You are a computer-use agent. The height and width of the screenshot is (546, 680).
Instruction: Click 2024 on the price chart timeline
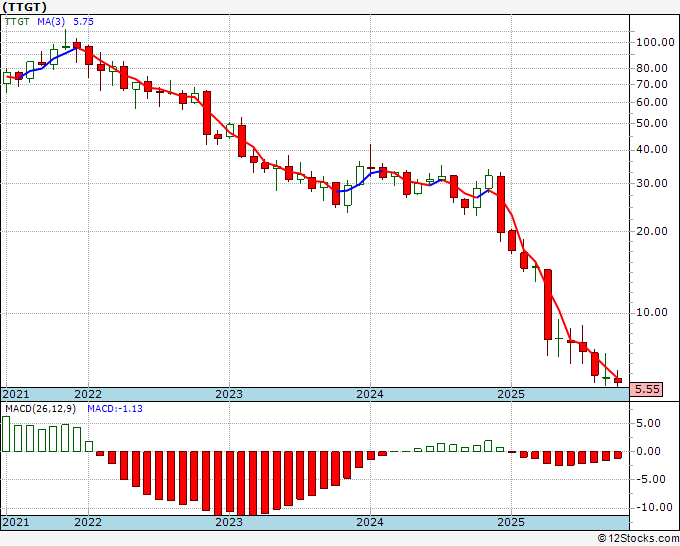tap(370, 394)
